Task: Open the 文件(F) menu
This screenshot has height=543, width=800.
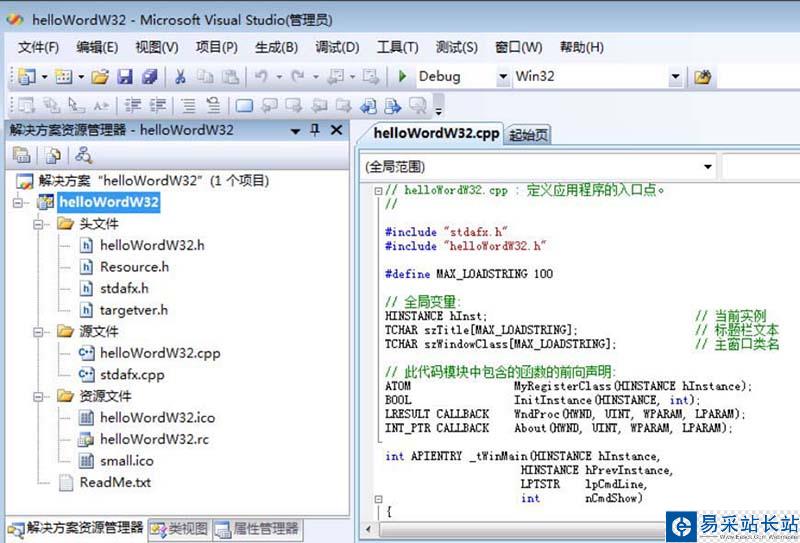Action: tap(38, 47)
